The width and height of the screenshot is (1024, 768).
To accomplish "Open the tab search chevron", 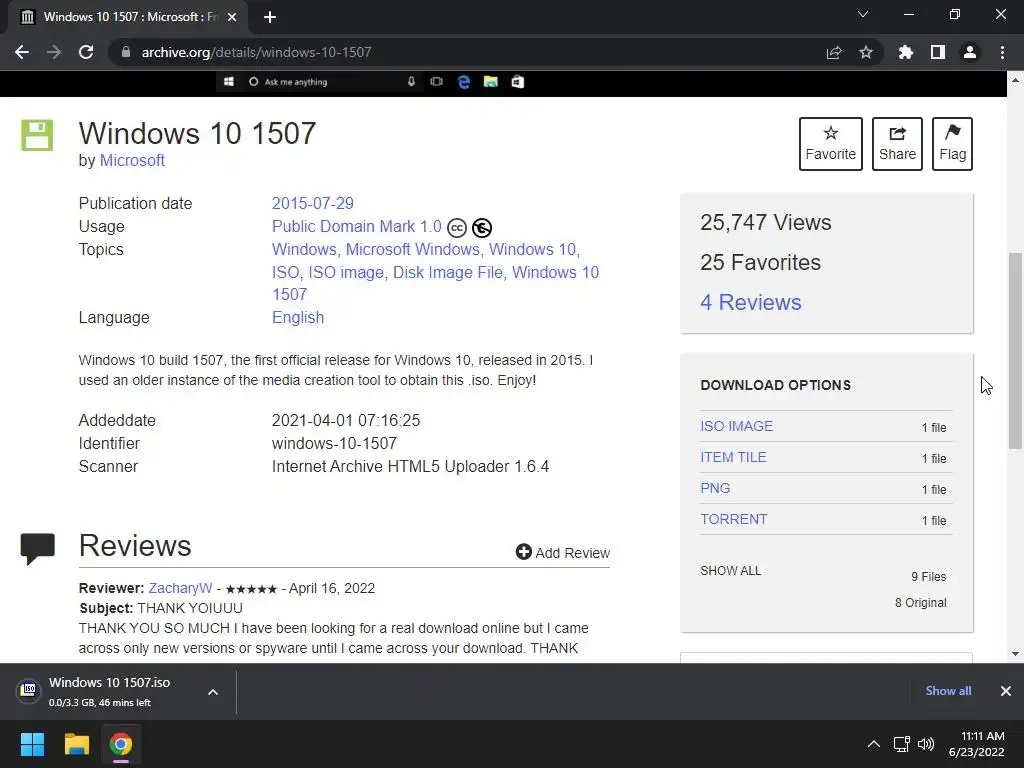I will tap(863, 14).
